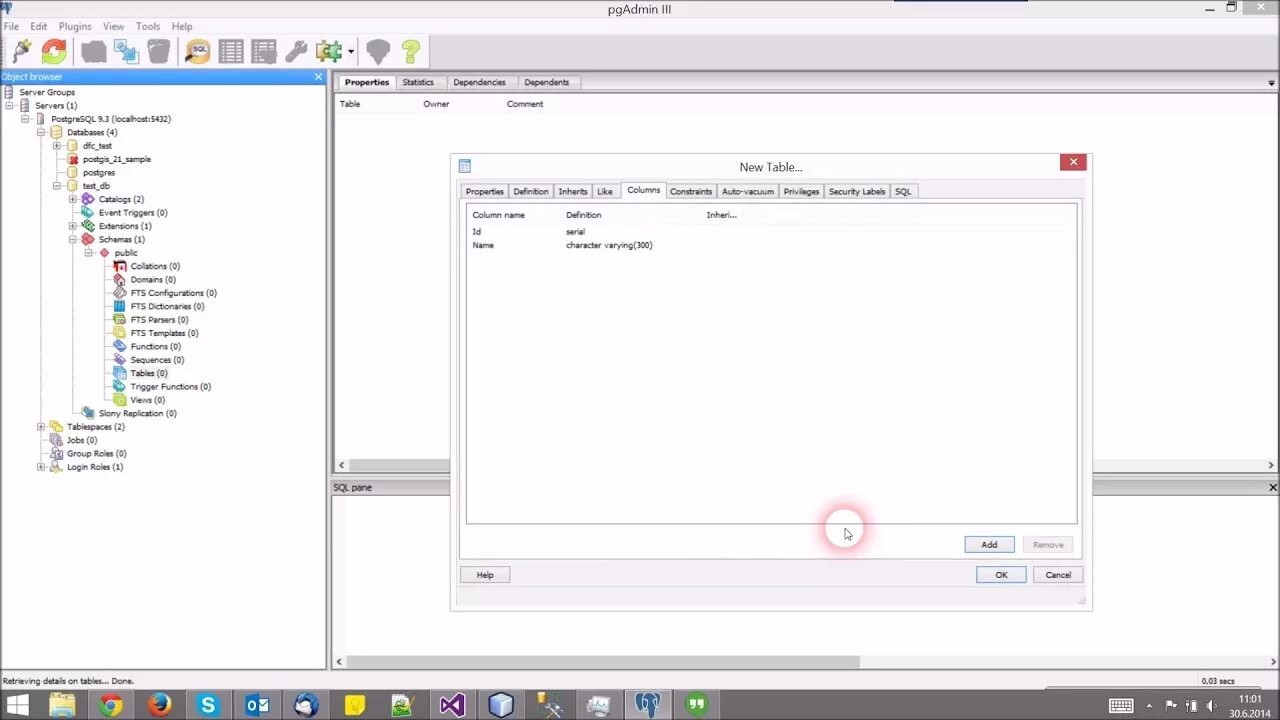
Task: Close the SQL pane
Action: pos(1273,487)
